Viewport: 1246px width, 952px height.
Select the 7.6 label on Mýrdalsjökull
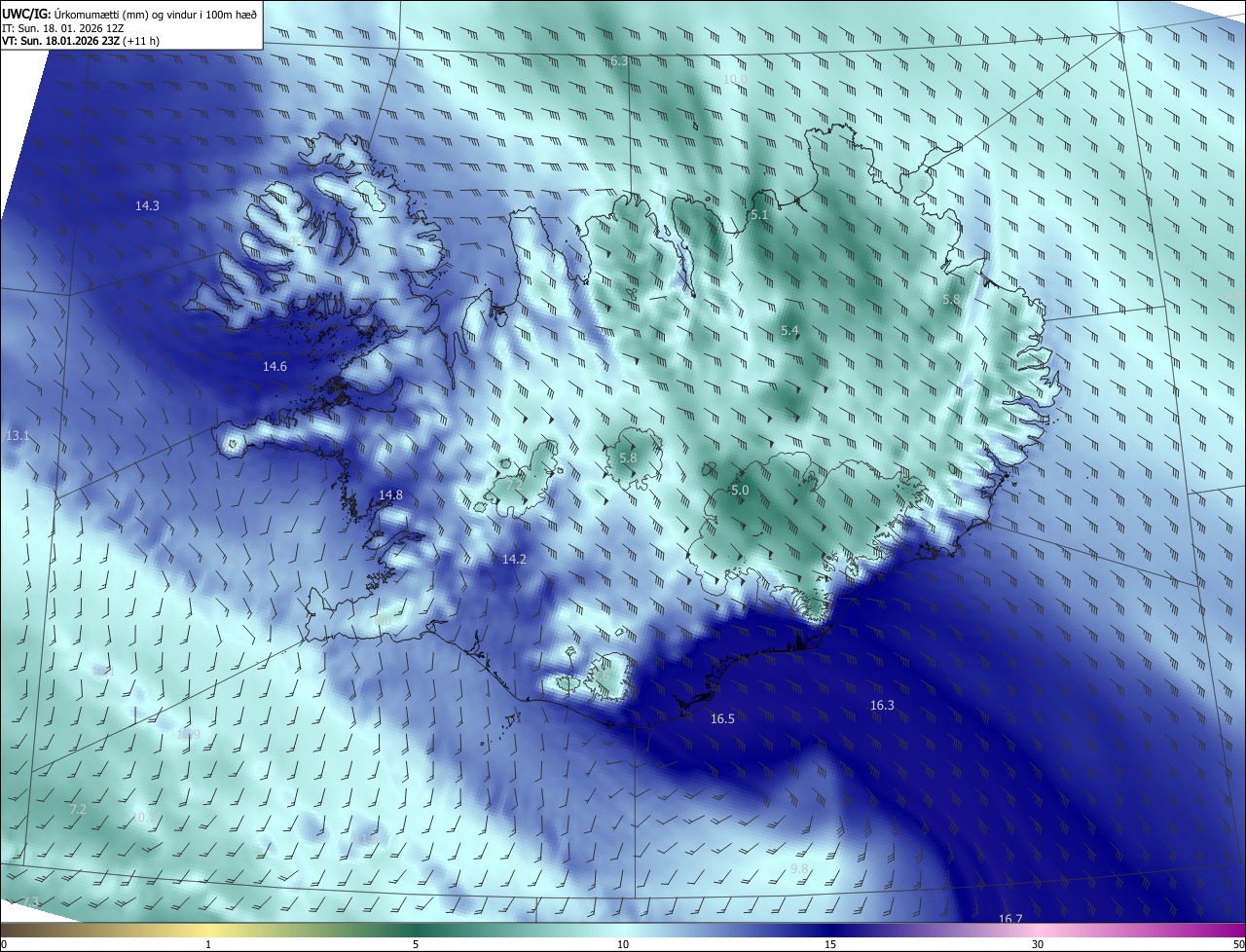coord(601,676)
